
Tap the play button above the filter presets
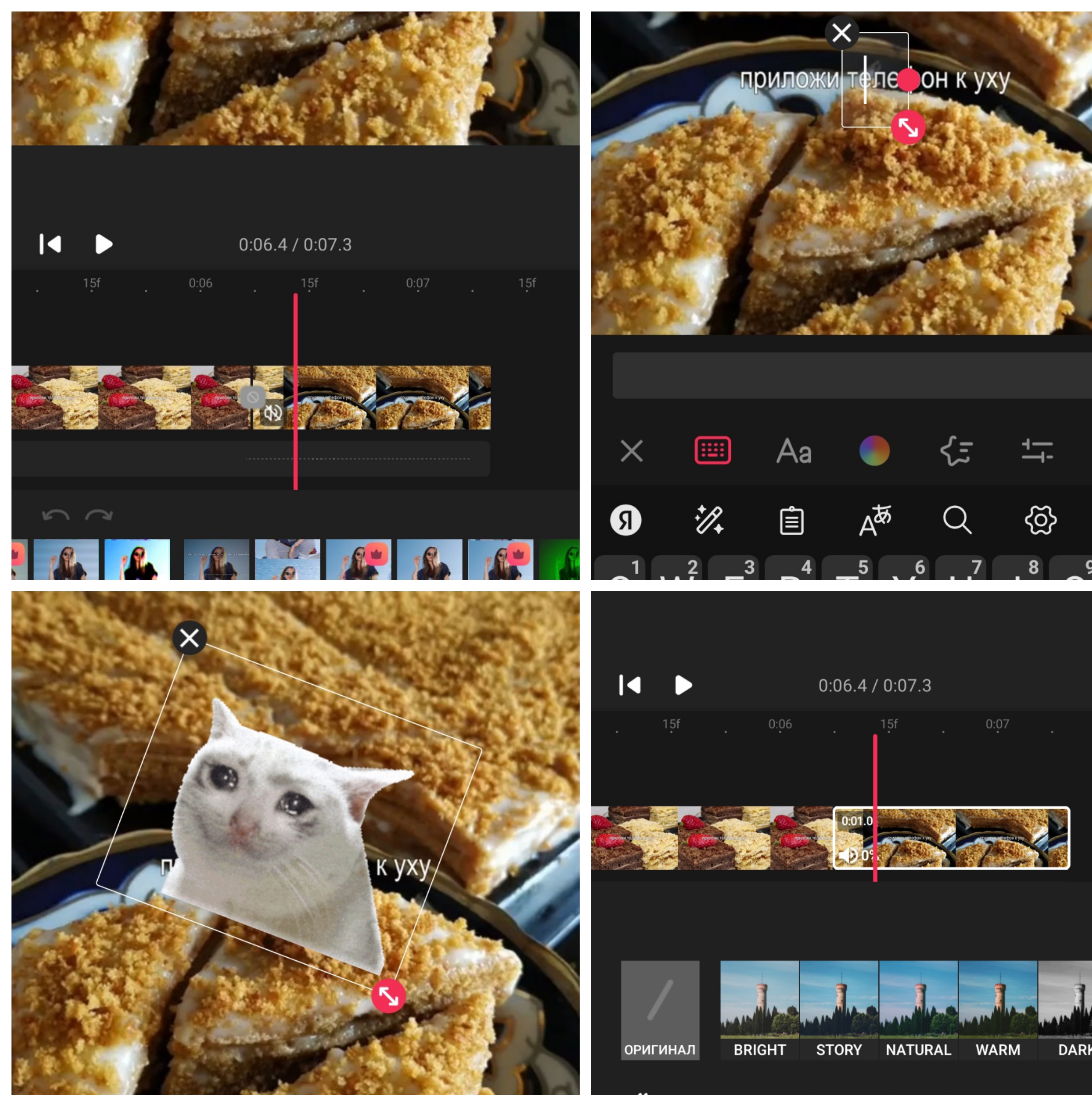click(x=683, y=685)
